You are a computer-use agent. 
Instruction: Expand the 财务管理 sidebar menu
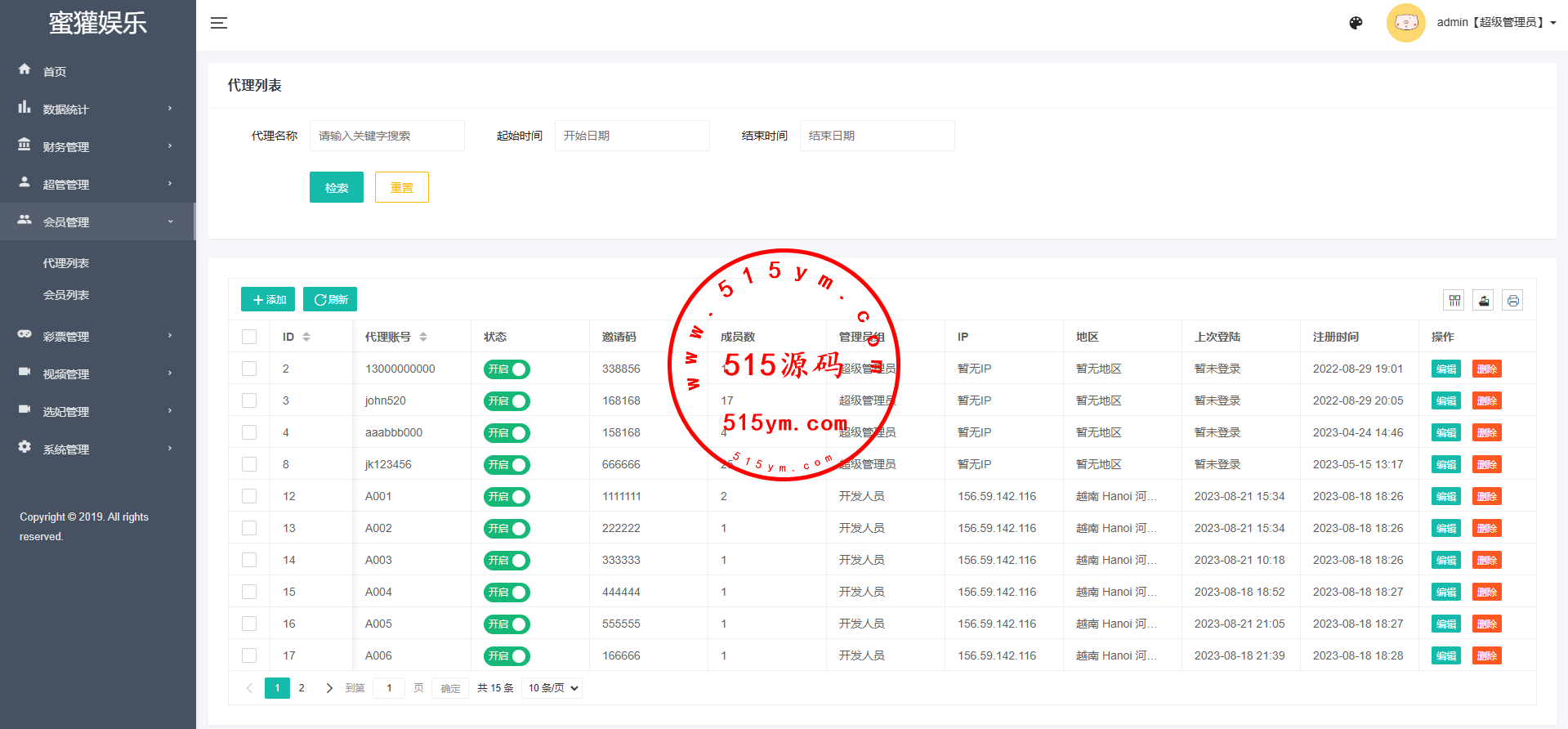click(x=96, y=147)
